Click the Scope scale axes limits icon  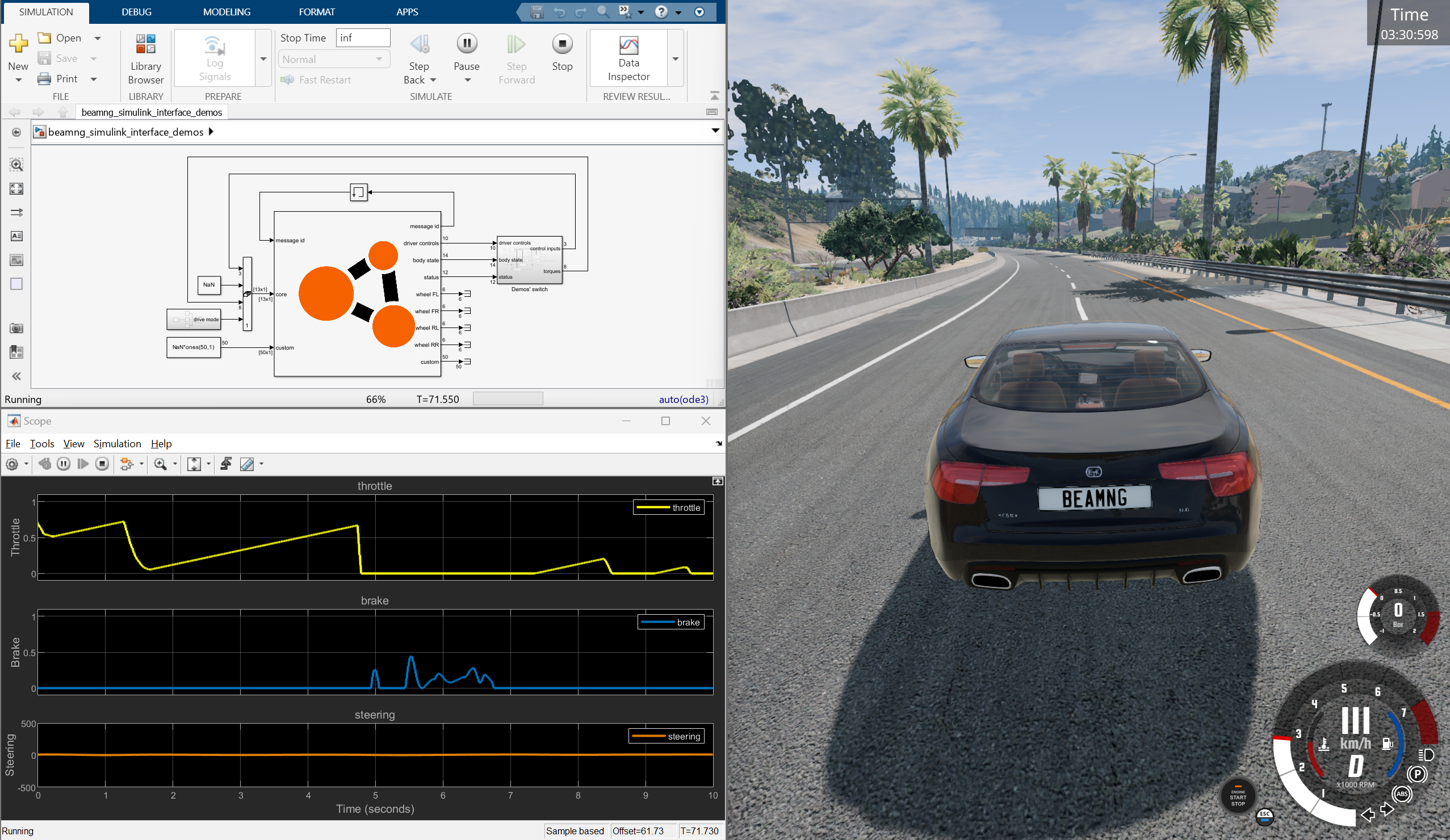pyautogui.click(x=195, y=464)
